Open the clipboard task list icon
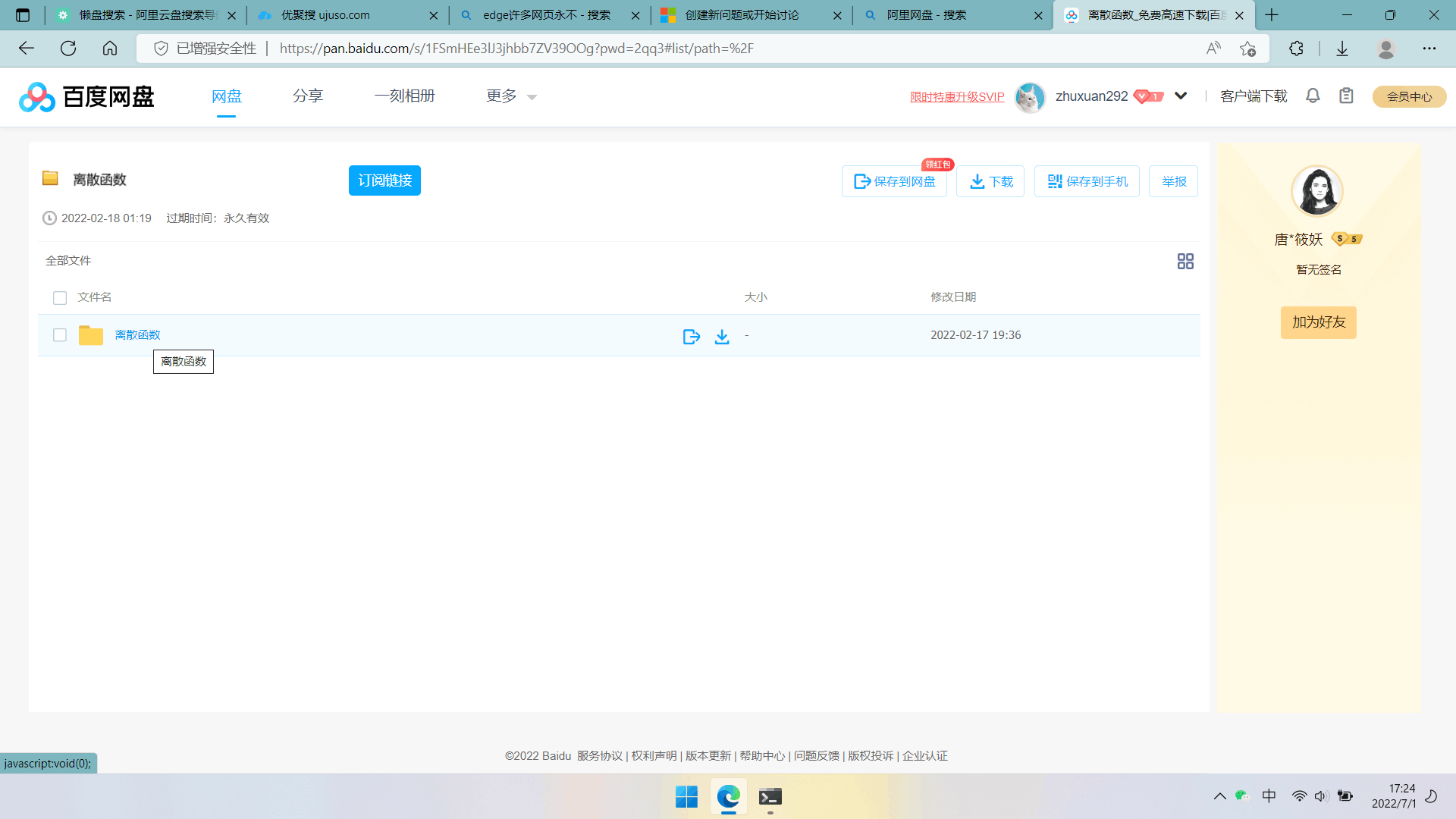Viewport: 1456px width, 819px height. (1346, 96)
